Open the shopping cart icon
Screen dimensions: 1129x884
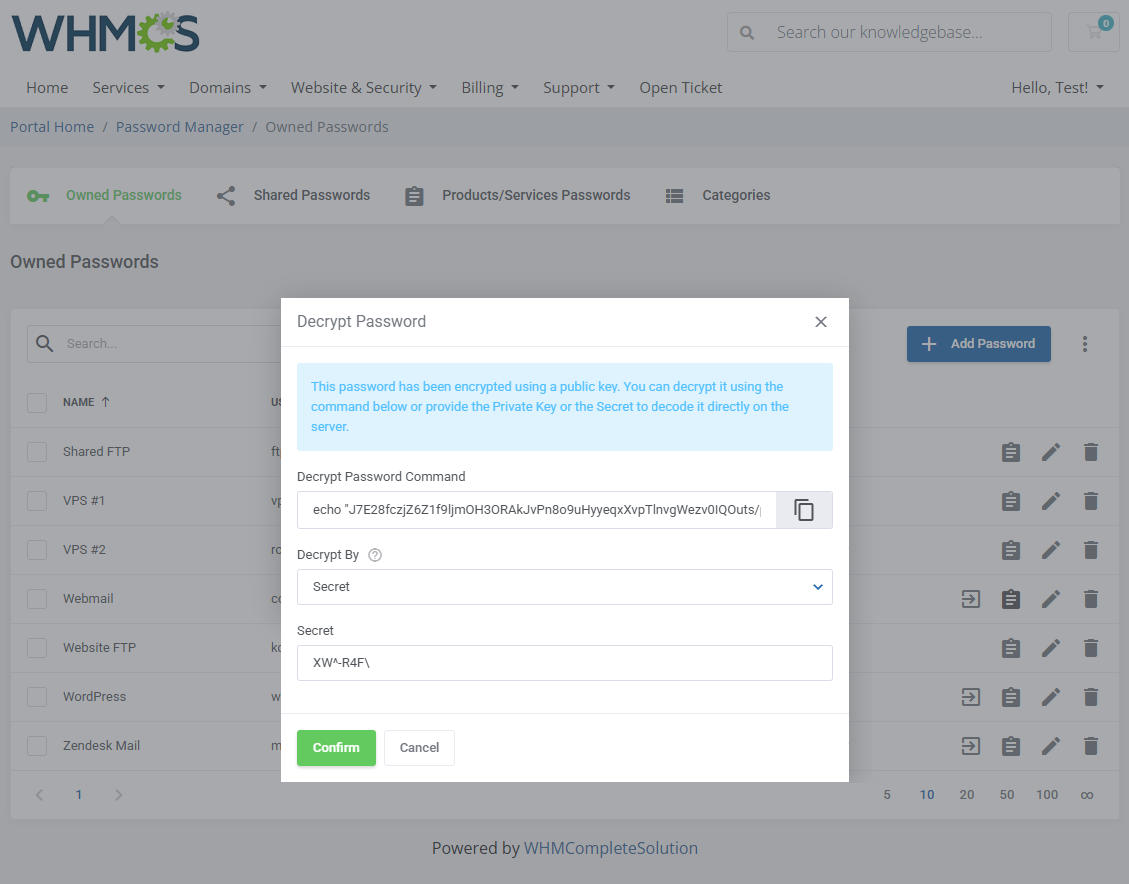pos(1094,32)
